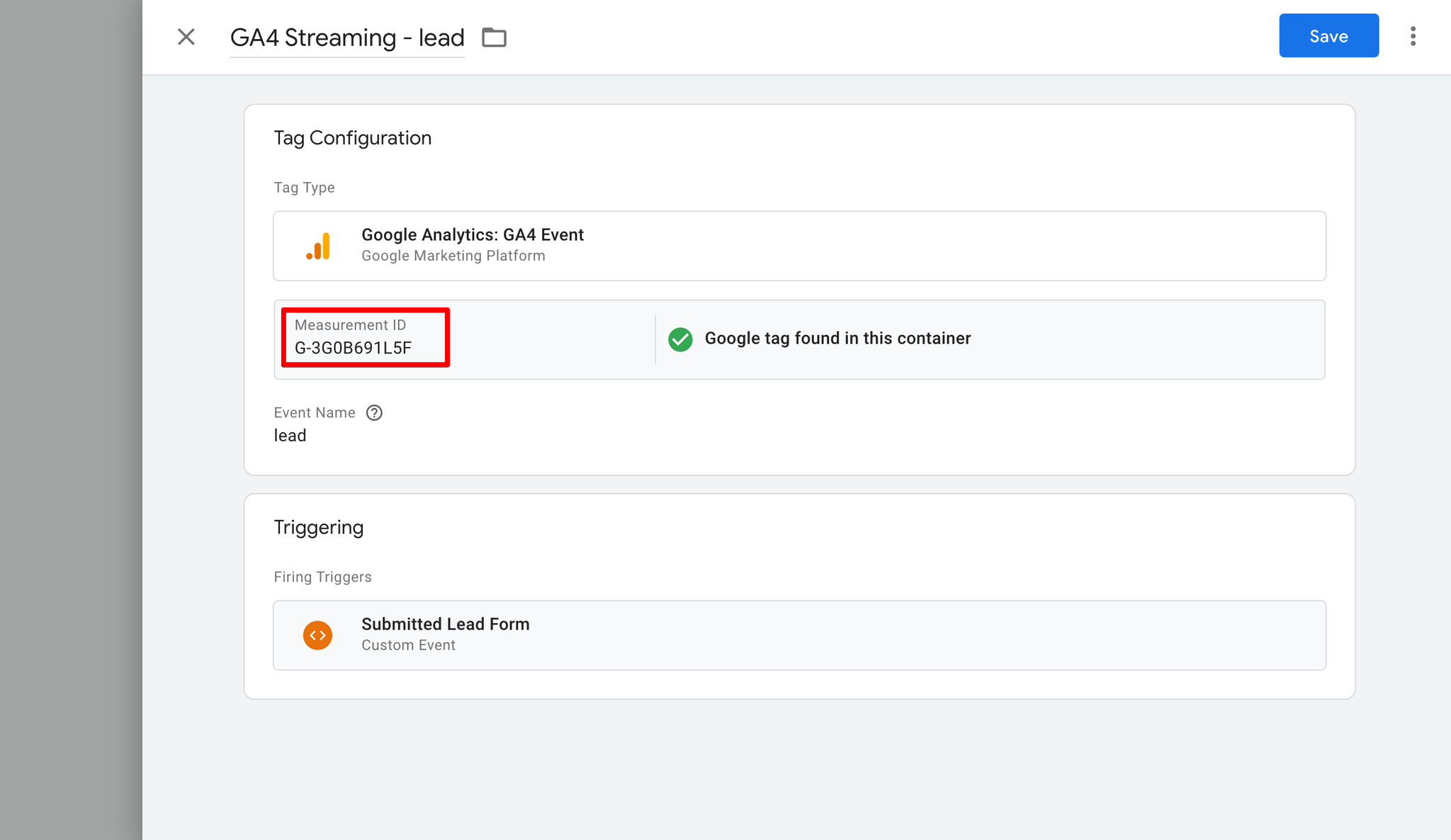Click the Tag Configuration heading
This screenshot has height=840, width=1451.
[353, 138]
